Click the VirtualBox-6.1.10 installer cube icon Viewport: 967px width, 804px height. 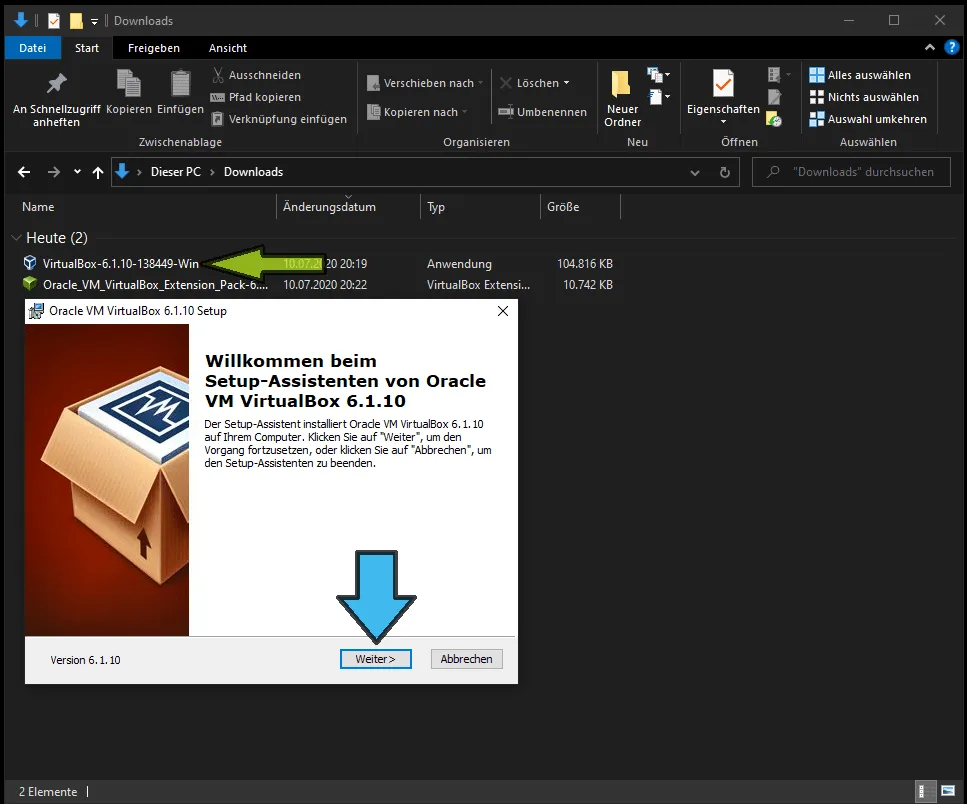pos(30,263)
